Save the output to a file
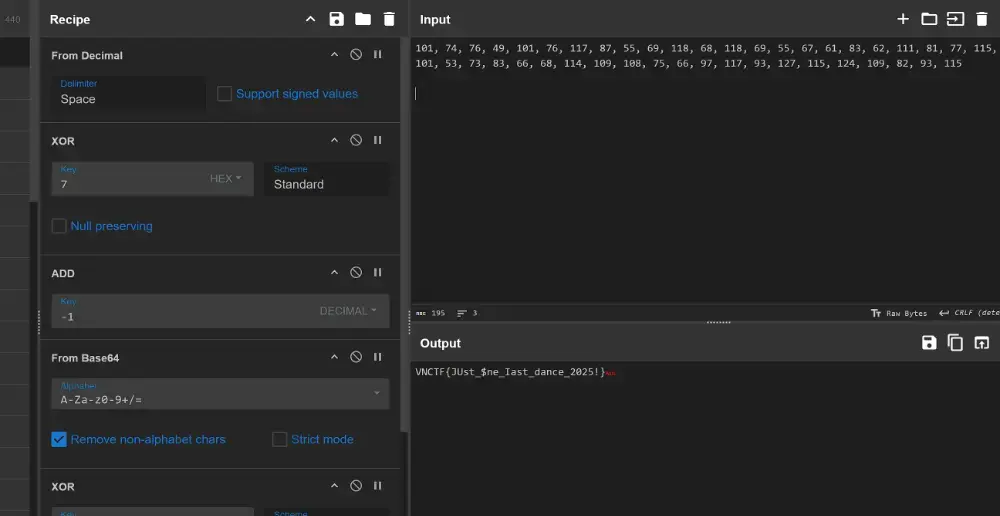 tap(929, 343)
